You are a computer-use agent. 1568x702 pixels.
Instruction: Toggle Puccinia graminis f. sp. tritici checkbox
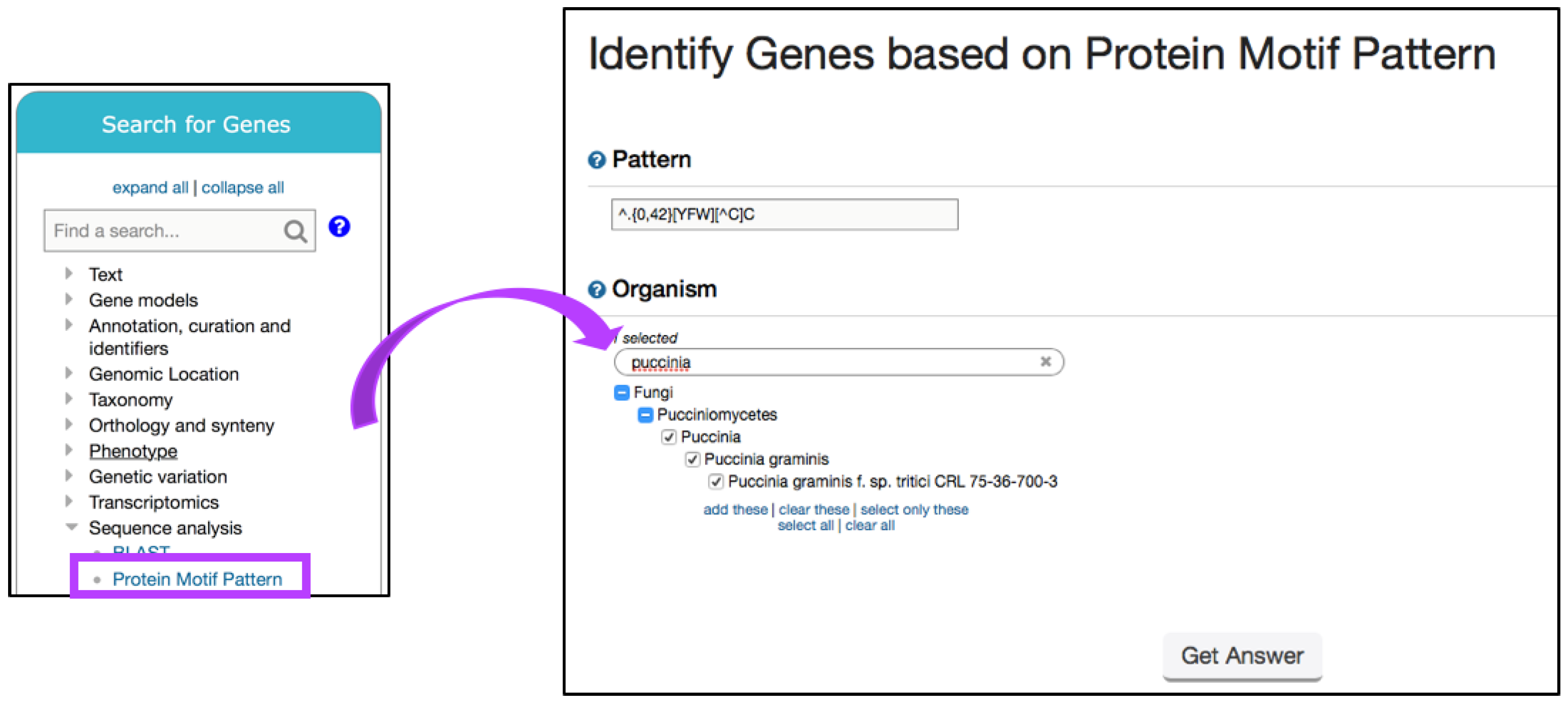(716, 482)
